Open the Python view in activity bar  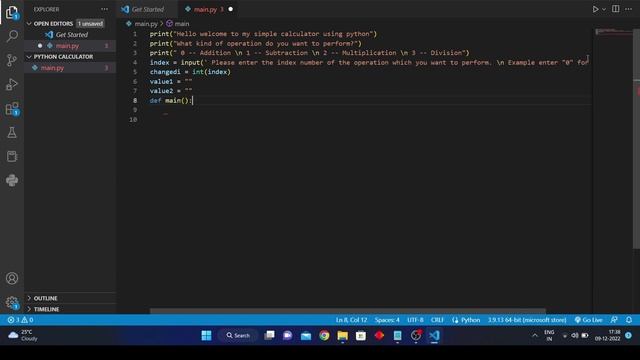[x=12, y=180]
